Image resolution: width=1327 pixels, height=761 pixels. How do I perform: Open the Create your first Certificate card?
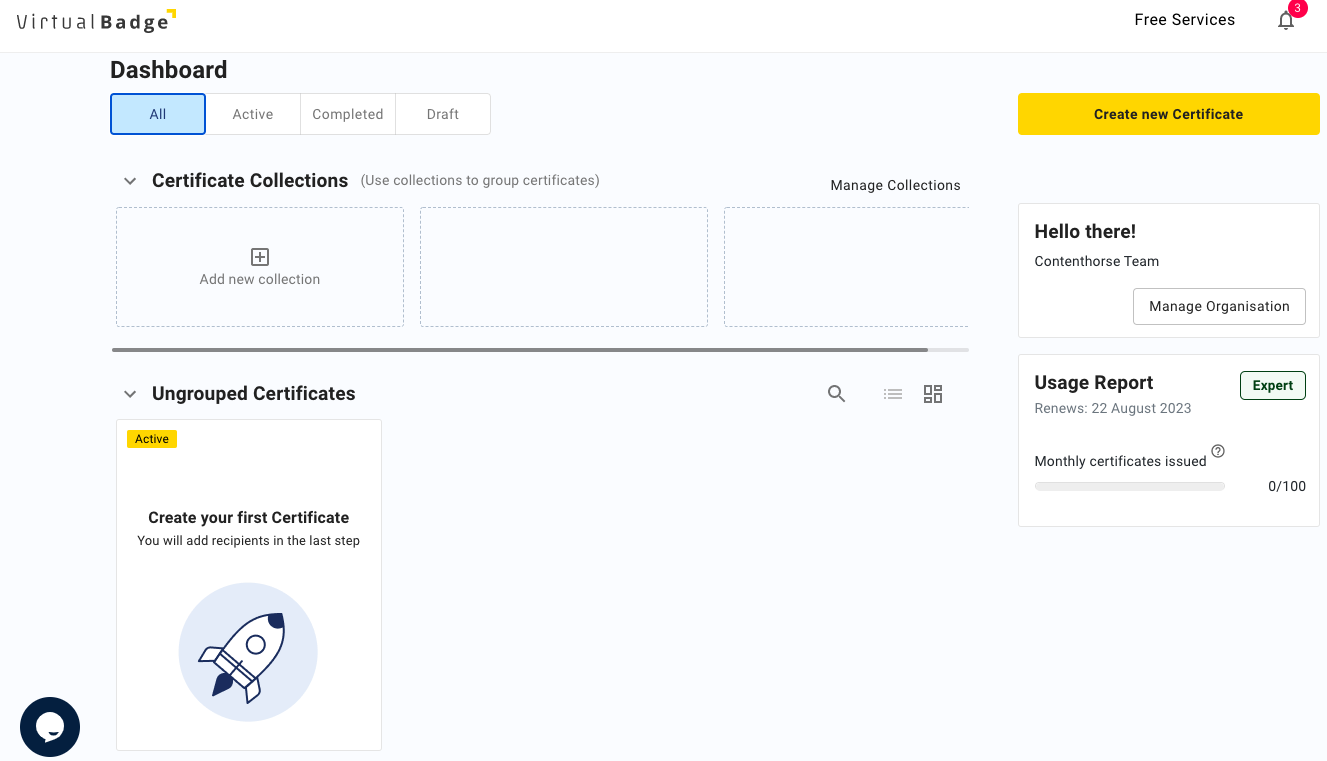(248, 584)
